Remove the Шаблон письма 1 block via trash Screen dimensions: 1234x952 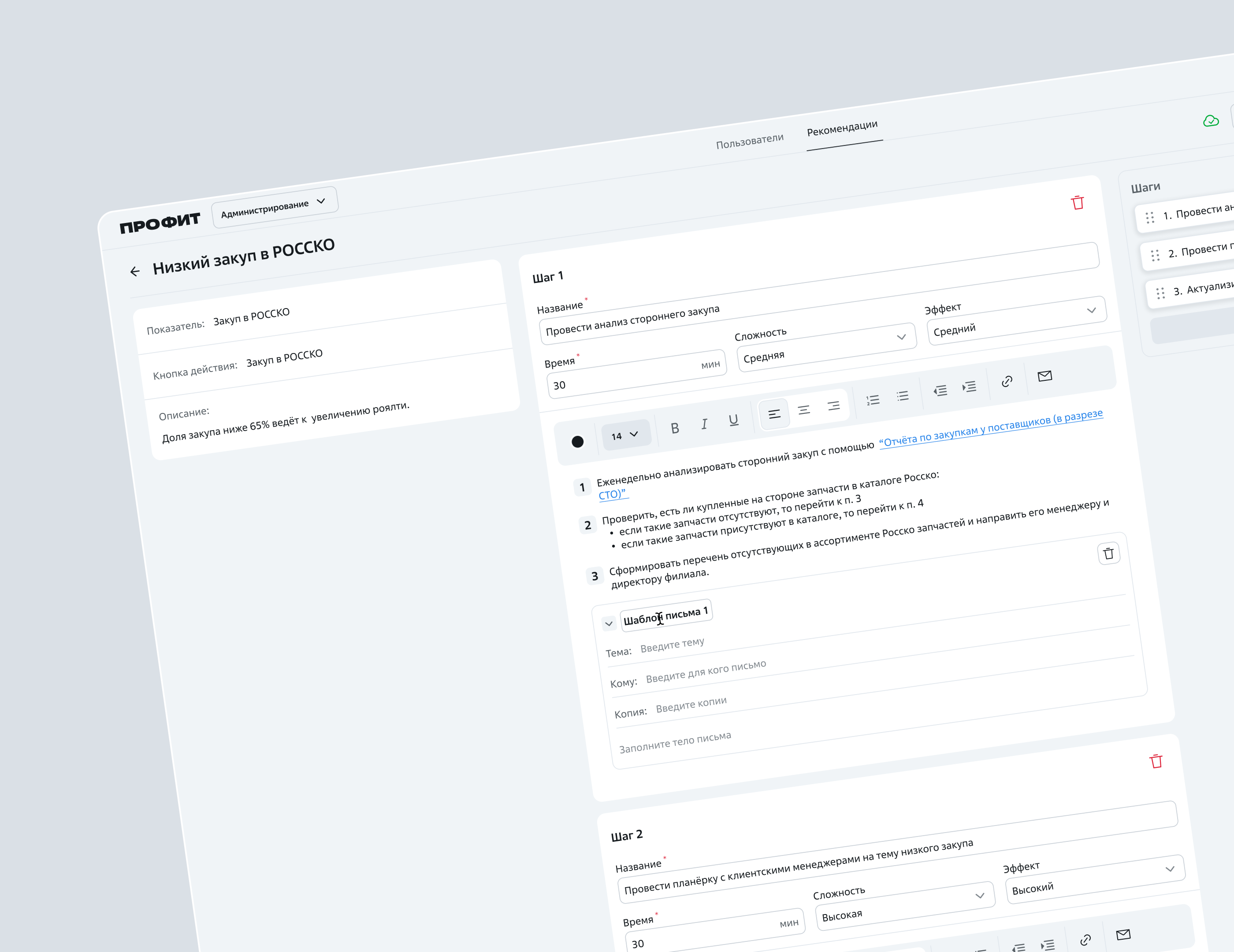(x=1108, y=554)
